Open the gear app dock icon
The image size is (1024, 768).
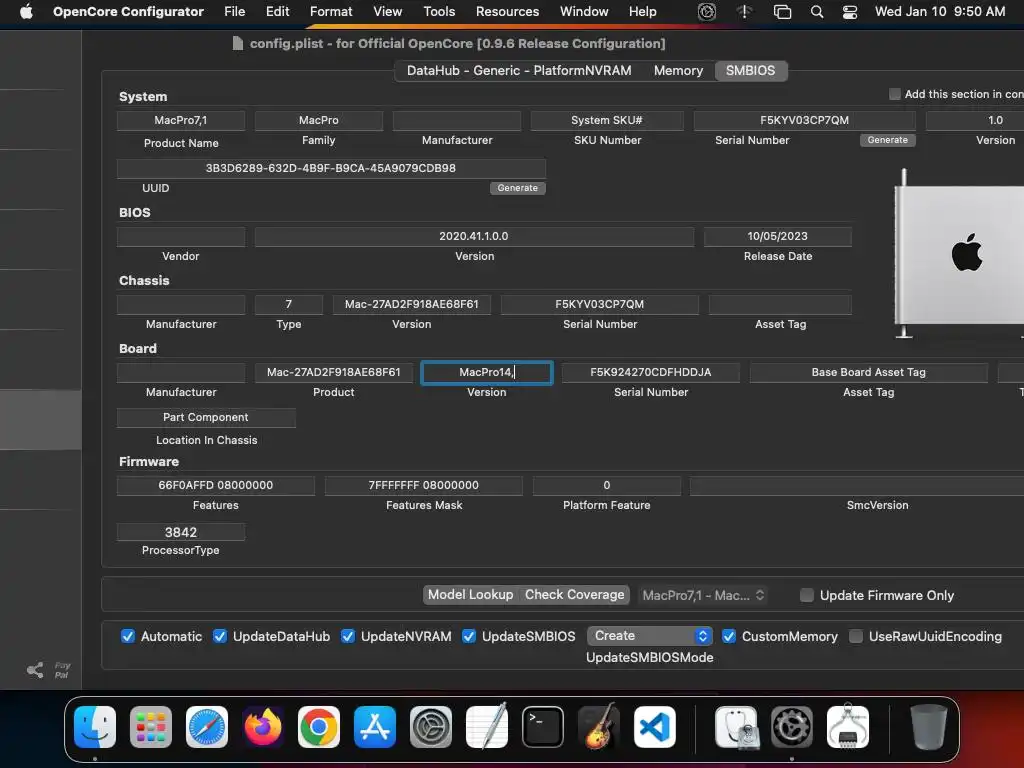click(x=792, y=727)
